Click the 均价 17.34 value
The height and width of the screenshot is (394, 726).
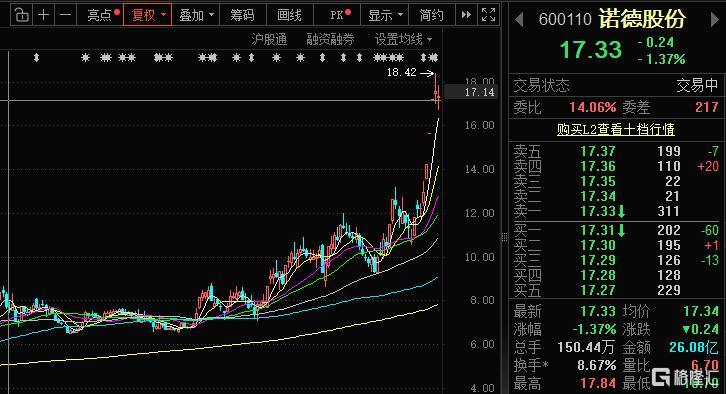pyautogui.click(x=701, y=311)
